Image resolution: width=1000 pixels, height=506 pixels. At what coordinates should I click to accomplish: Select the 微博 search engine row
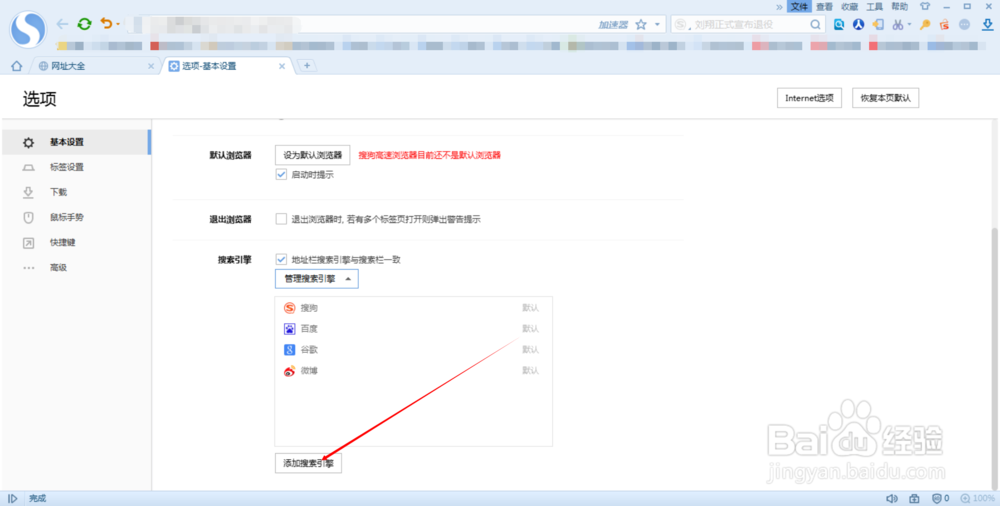413,371
